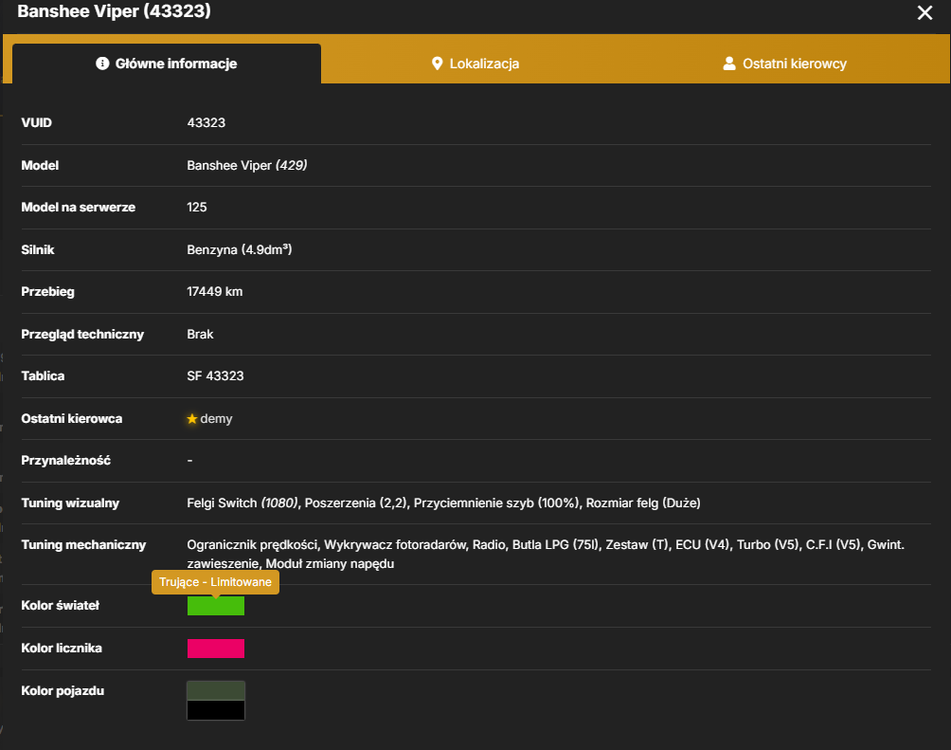This screenshot has width=951, height=750.
Task: Click the Przyciemnienie szyb (100%) entry
Action: coord(496,503)
